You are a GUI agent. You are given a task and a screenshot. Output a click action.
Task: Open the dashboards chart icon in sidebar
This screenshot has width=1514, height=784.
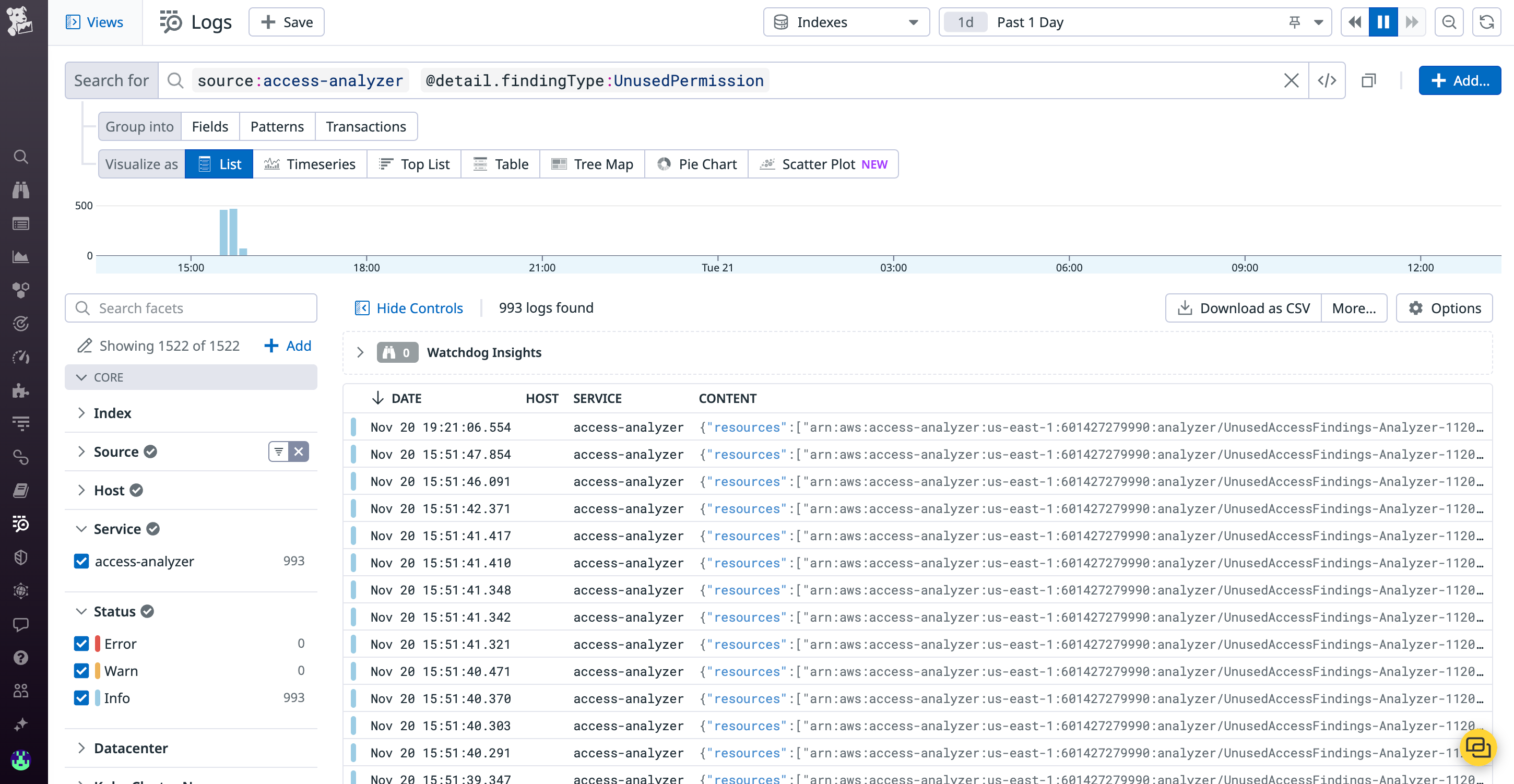21,257
